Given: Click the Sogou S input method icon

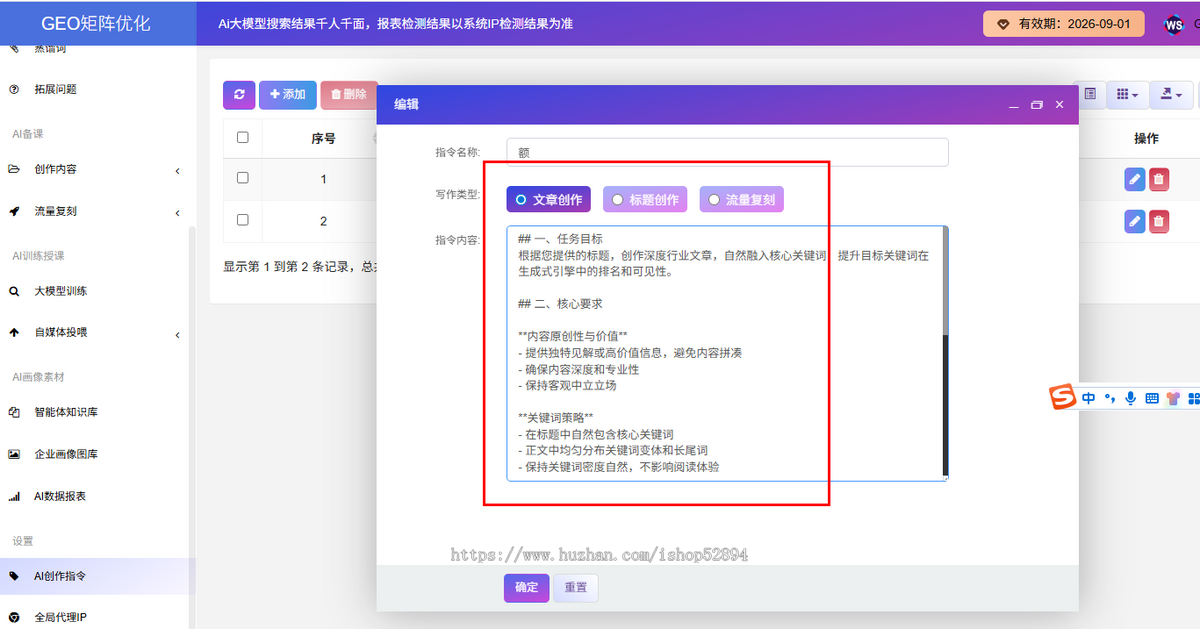Looking at the screenshot, I should click(x=1063, y=398).
